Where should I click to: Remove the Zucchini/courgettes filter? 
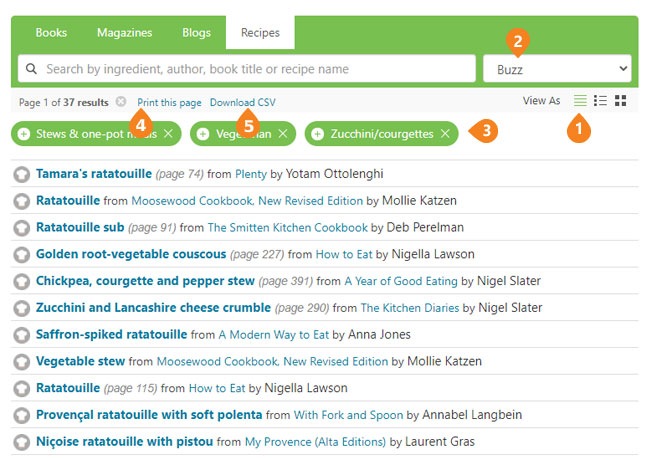pos(445,133)
